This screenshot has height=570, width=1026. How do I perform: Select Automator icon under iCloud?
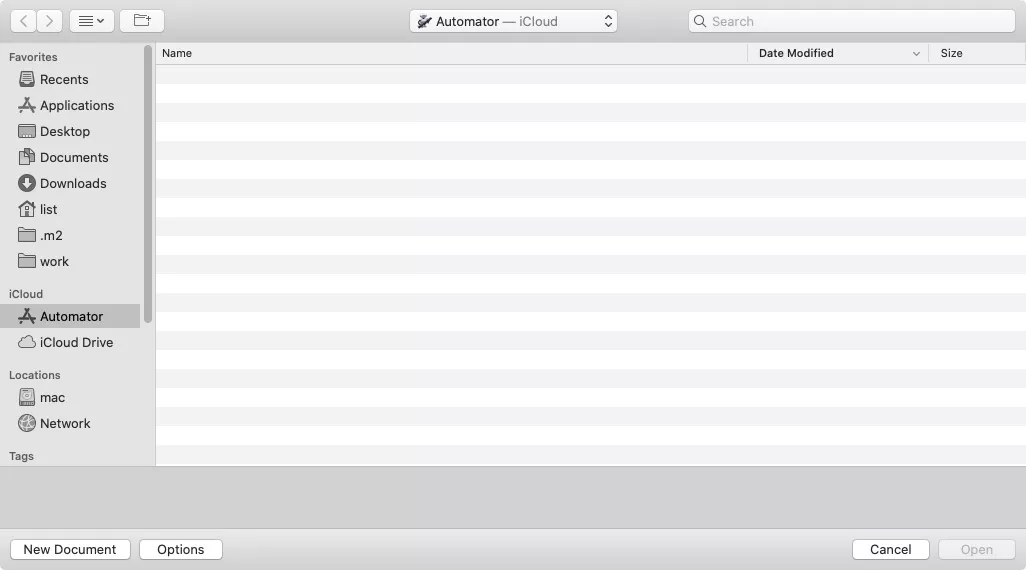(x=27, y=316)
